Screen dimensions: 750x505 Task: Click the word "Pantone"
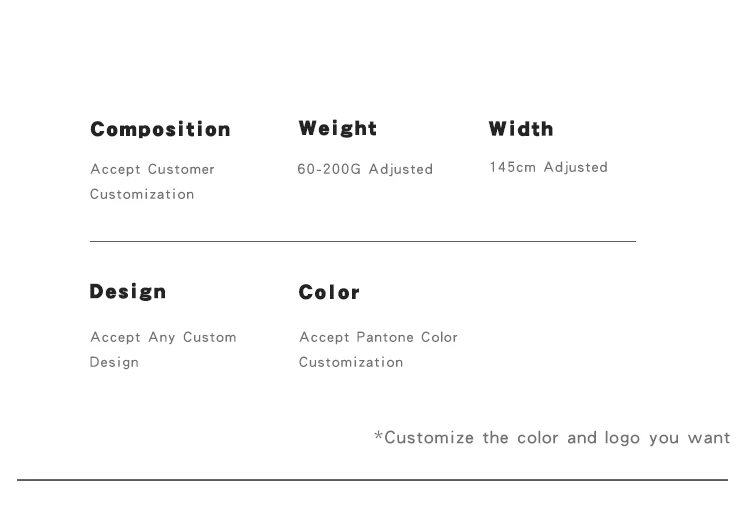pyautogui.click(x=385, y=338)
